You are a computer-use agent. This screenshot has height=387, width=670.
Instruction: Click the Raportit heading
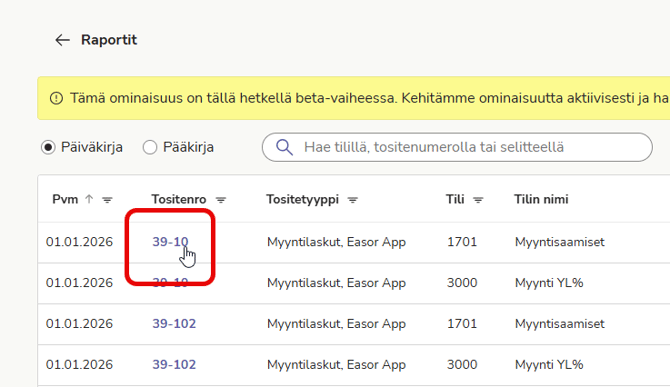point(109,40)
